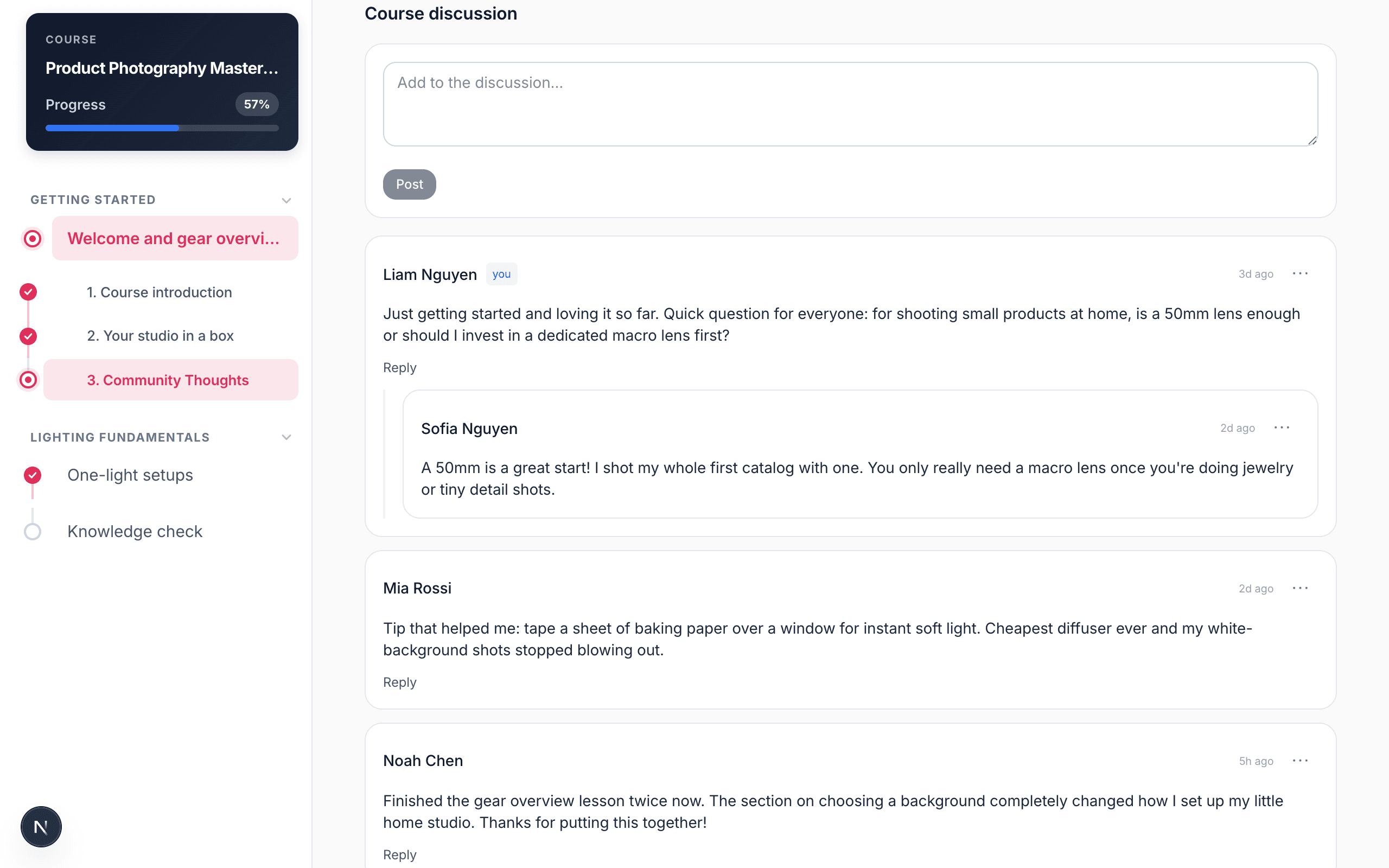This screenshot has width=1389, height=868.
Task: Open options menu on Noah Chen's comment
Action: 1300,761
